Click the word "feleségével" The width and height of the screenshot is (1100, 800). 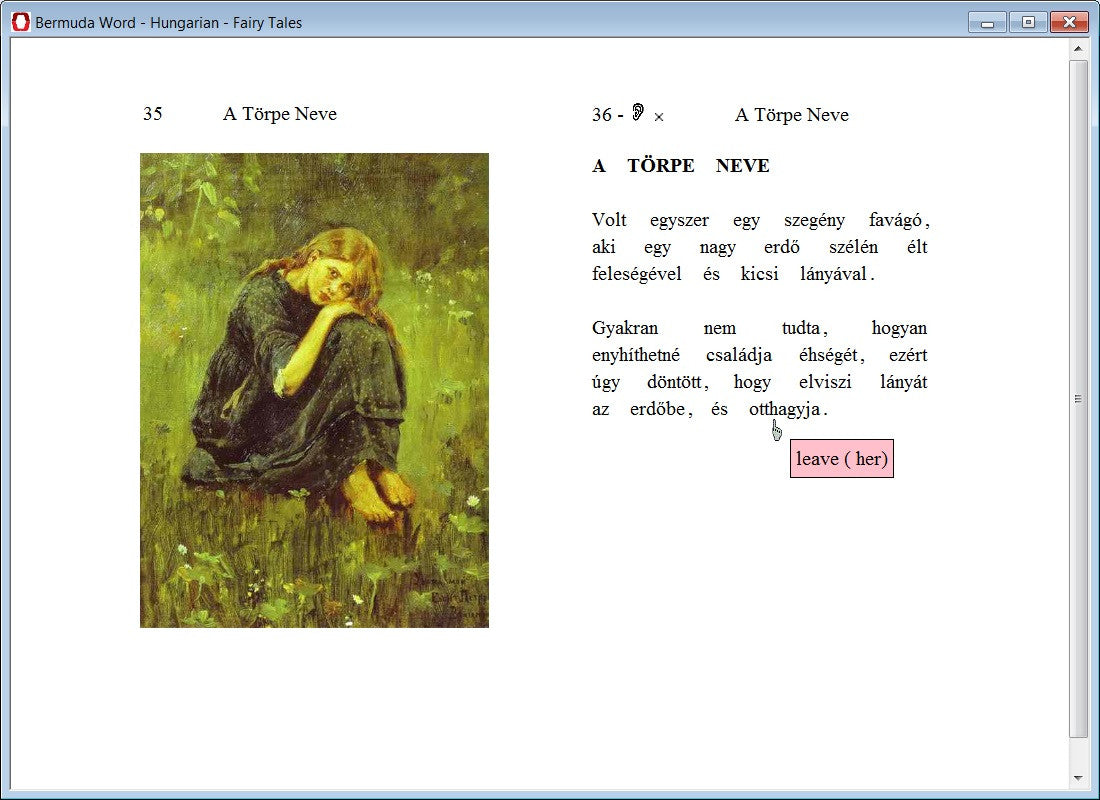pos(636,274)
